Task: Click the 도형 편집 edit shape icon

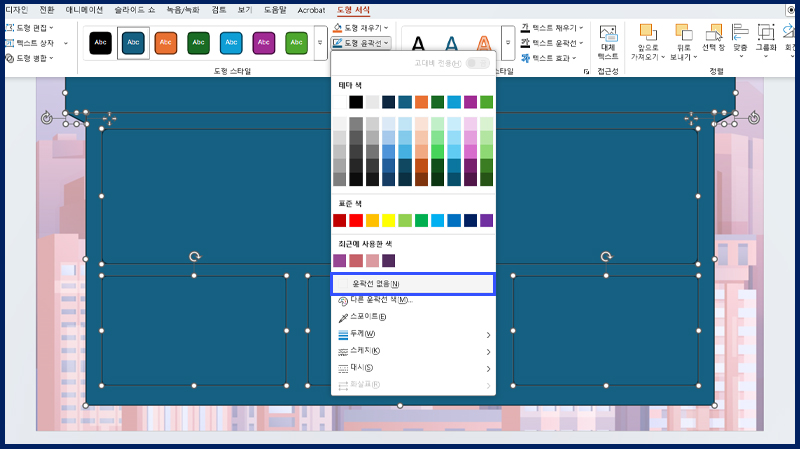Action: pyautogui.click(x=10, y=28)
